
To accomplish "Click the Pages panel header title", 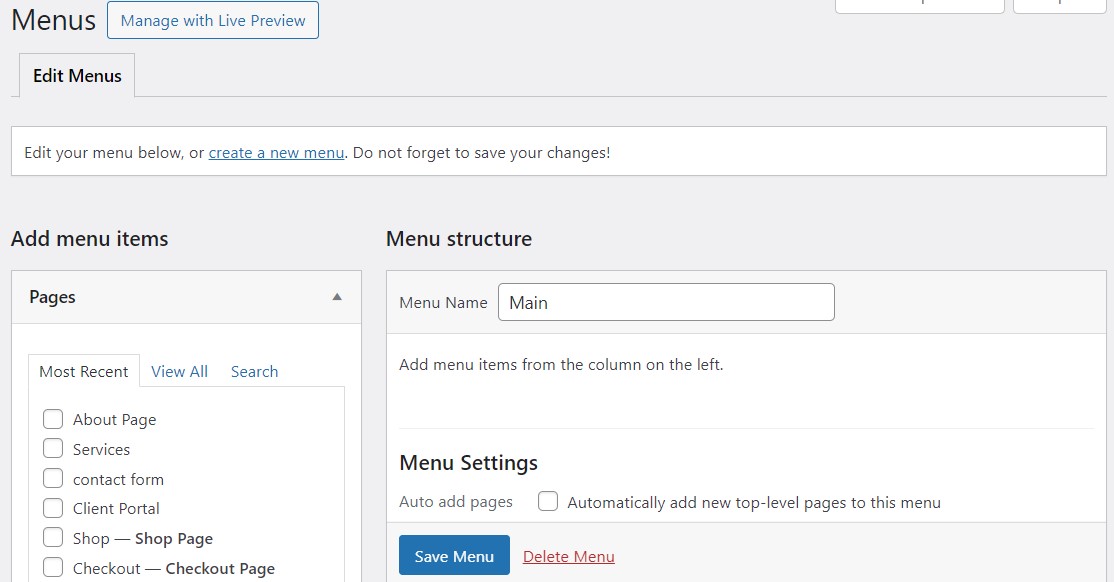I will click(x=53, y=297).
